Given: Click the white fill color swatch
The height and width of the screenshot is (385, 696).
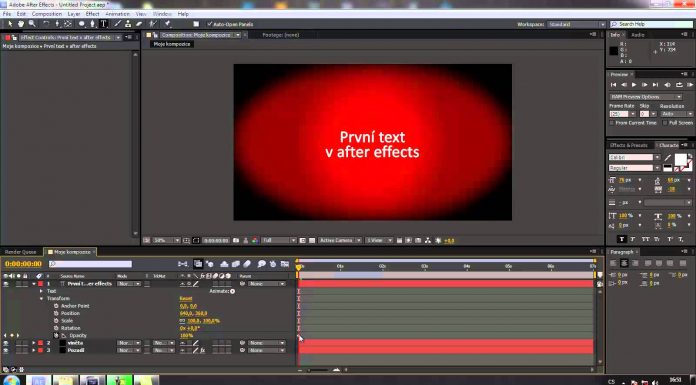Looking at the screenshot, I should coord(680,159).
